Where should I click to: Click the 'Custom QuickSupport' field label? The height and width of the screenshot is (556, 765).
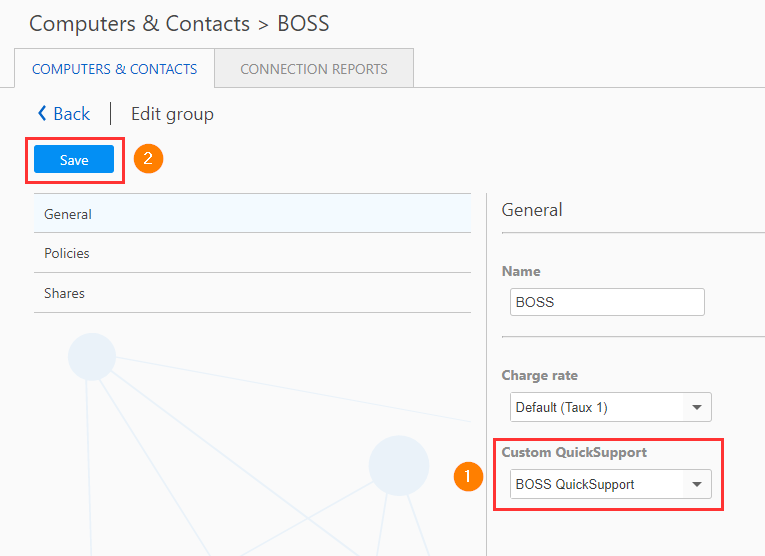[574, 453]
